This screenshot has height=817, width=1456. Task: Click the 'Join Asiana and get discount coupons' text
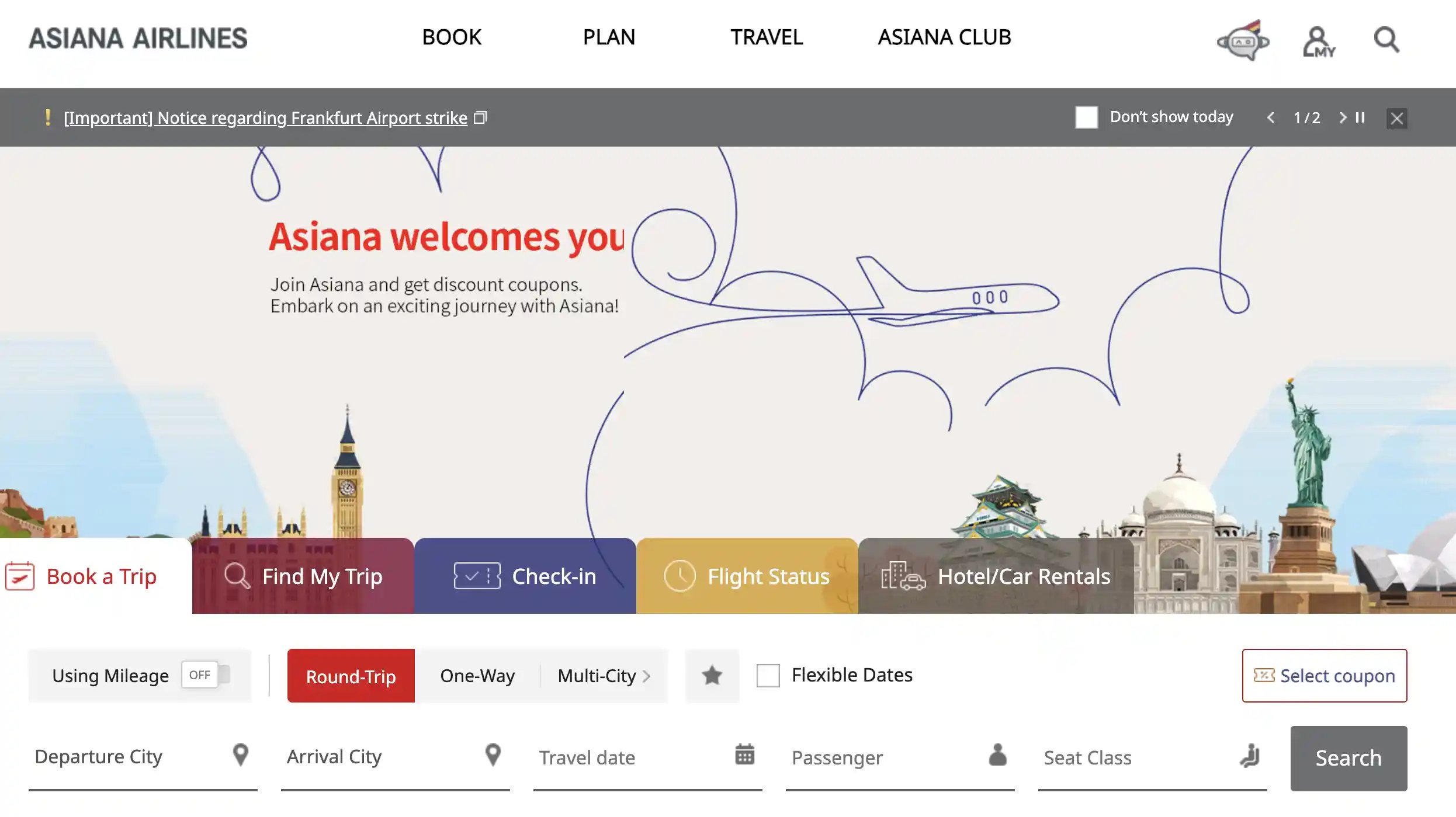[x=426, y=284]
